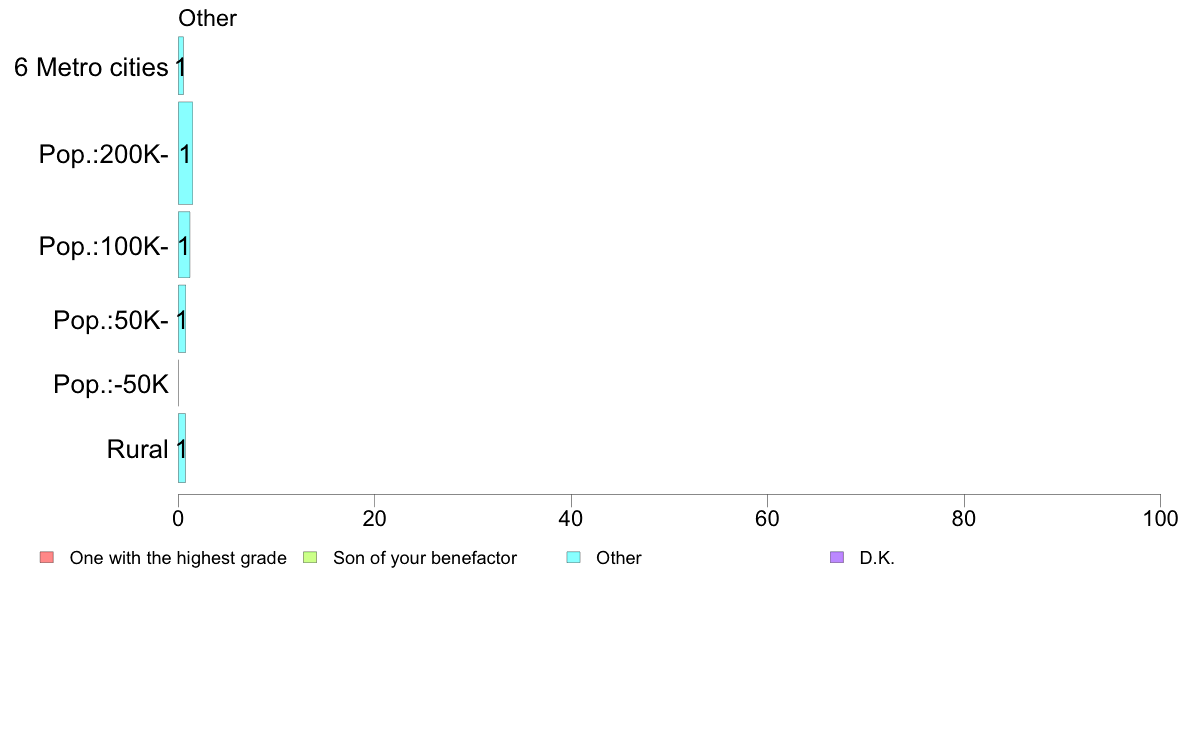Click the 'Rural' axis label
Viewport: 1188px width, 736px height.
coord(137,449)
